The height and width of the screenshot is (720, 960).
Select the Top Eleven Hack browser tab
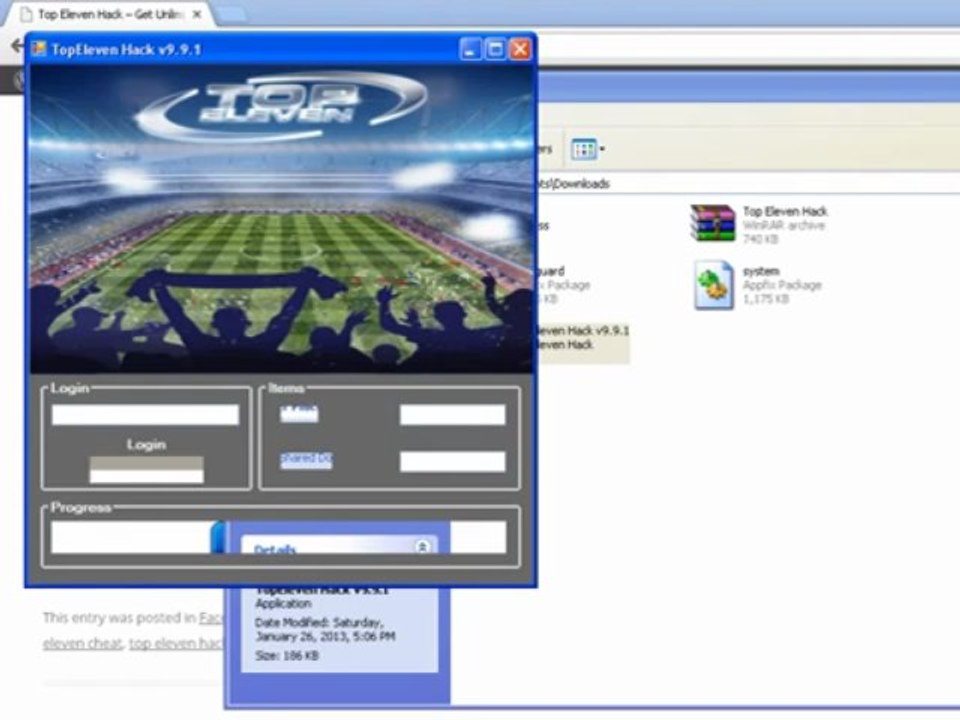(110, 14)
